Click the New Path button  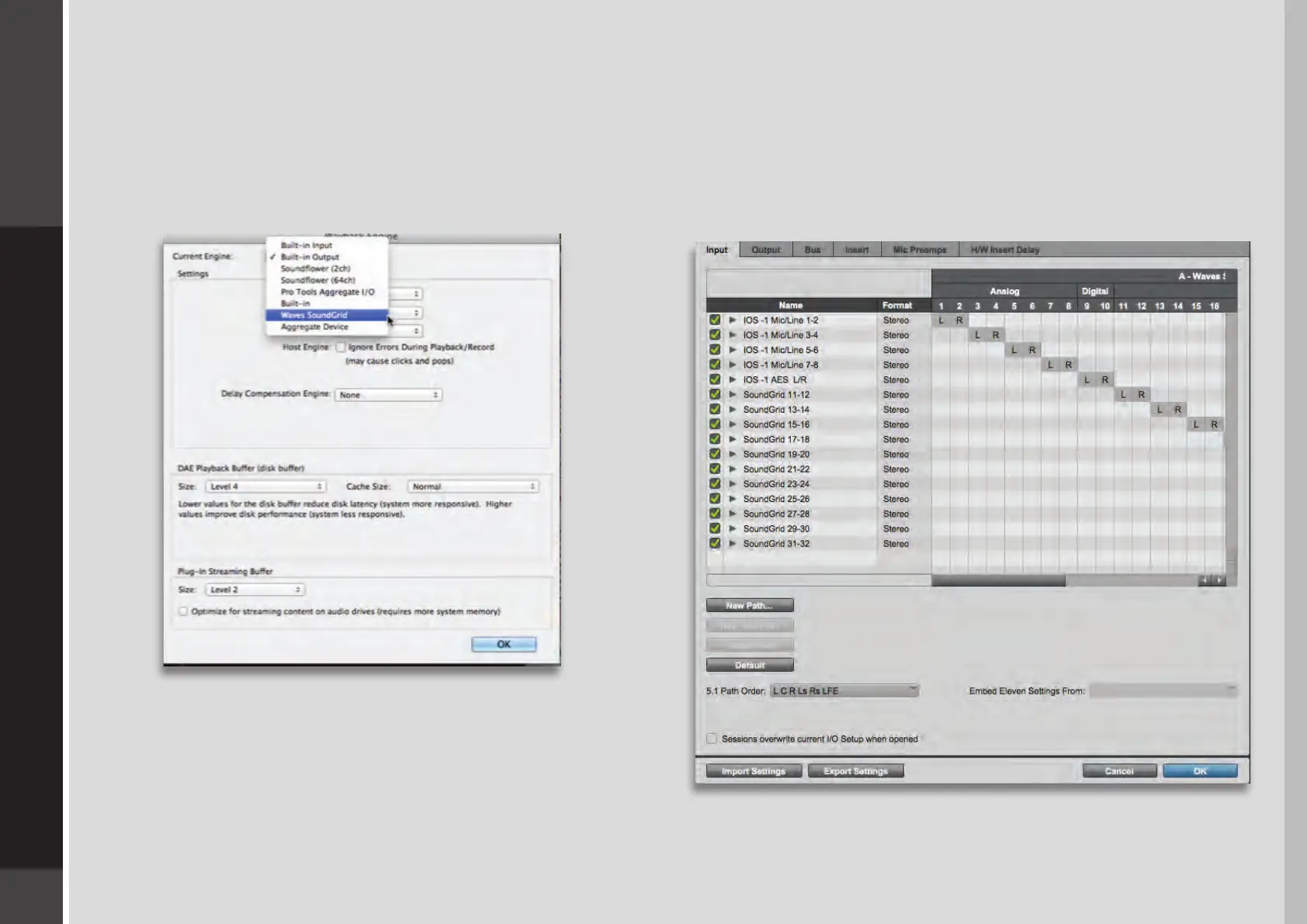tap(750, 605)
